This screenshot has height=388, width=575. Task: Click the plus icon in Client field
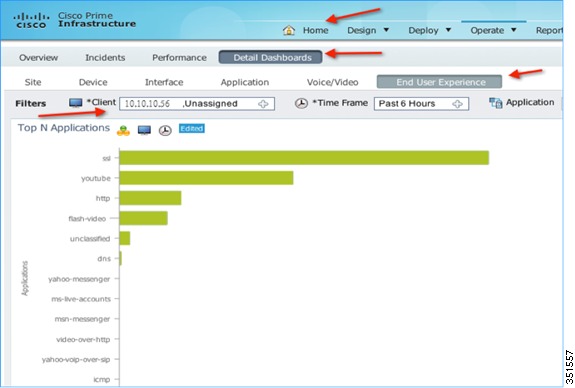(263, 104)
